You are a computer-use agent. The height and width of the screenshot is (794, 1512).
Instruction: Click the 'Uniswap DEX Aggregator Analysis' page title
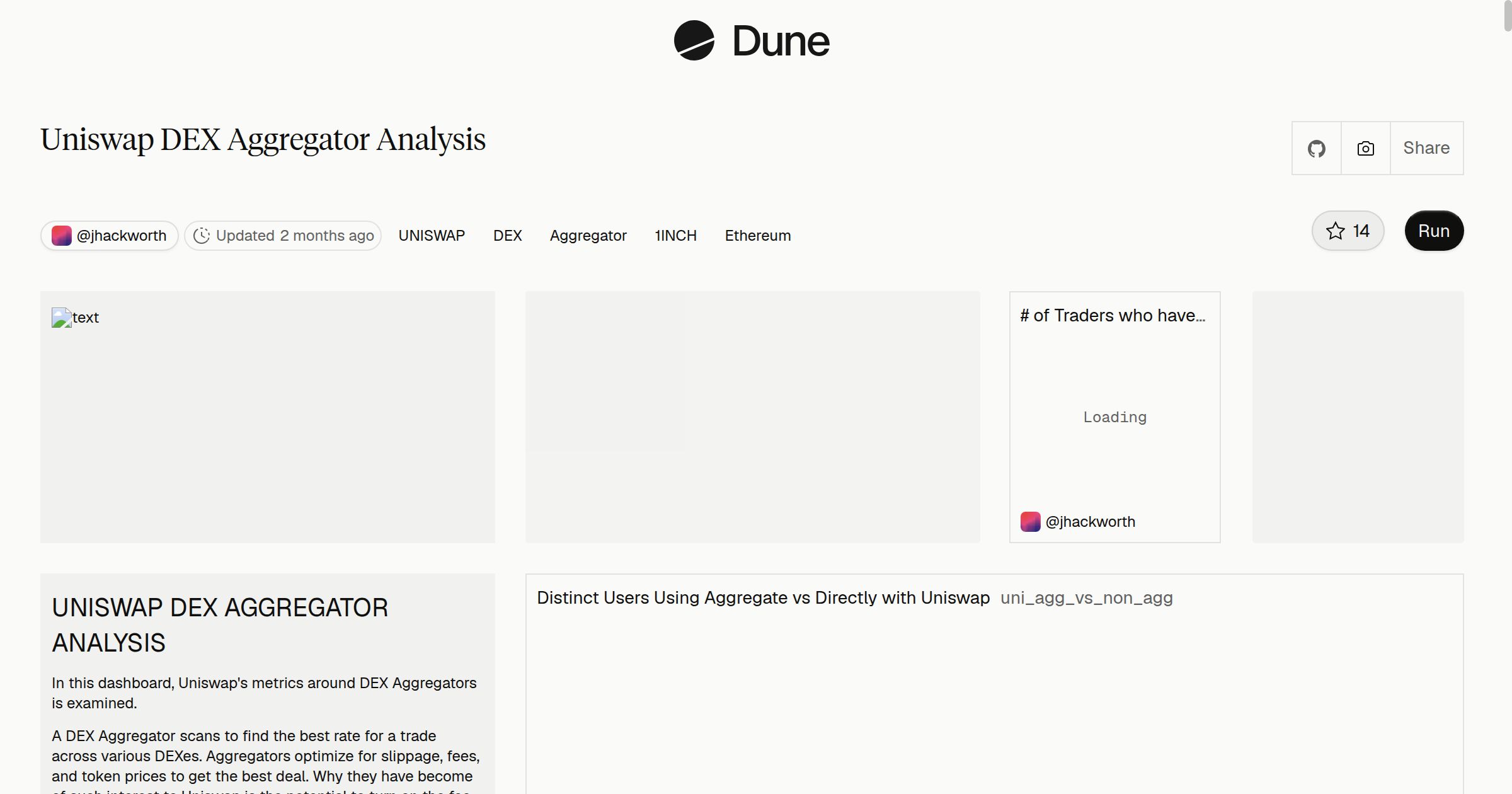(x=263, y=139)
